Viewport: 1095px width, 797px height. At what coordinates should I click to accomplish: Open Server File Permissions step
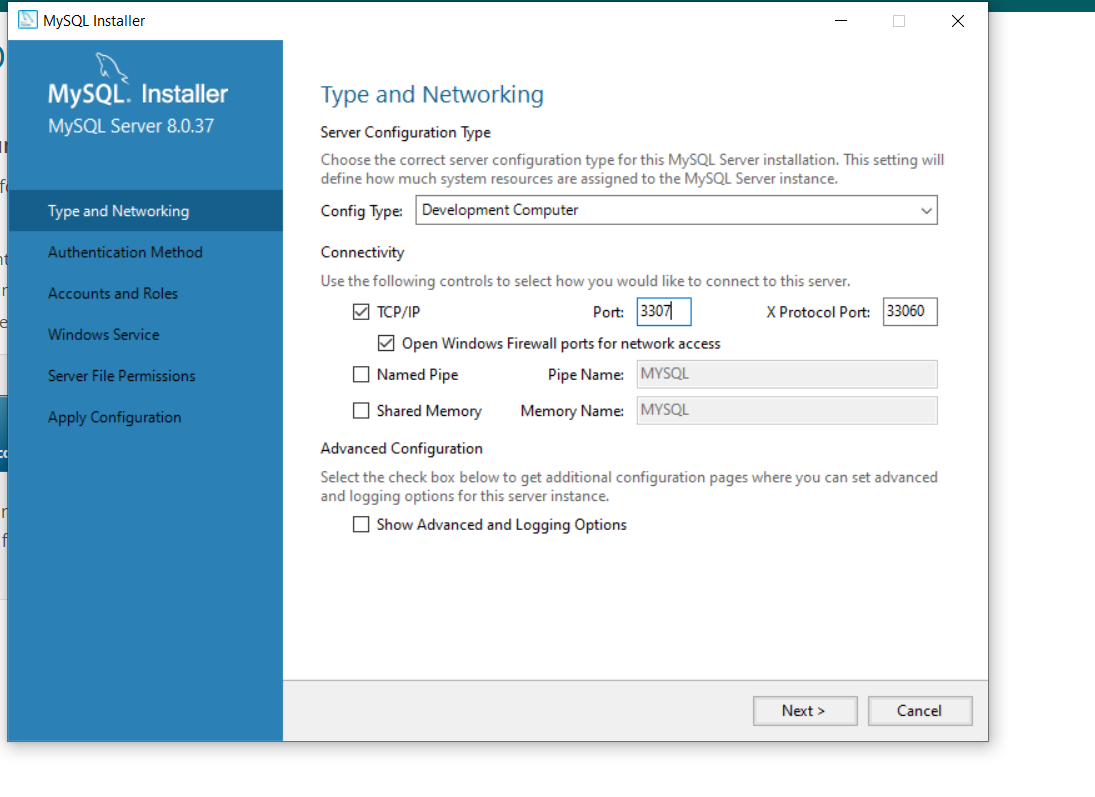point(122,376)
